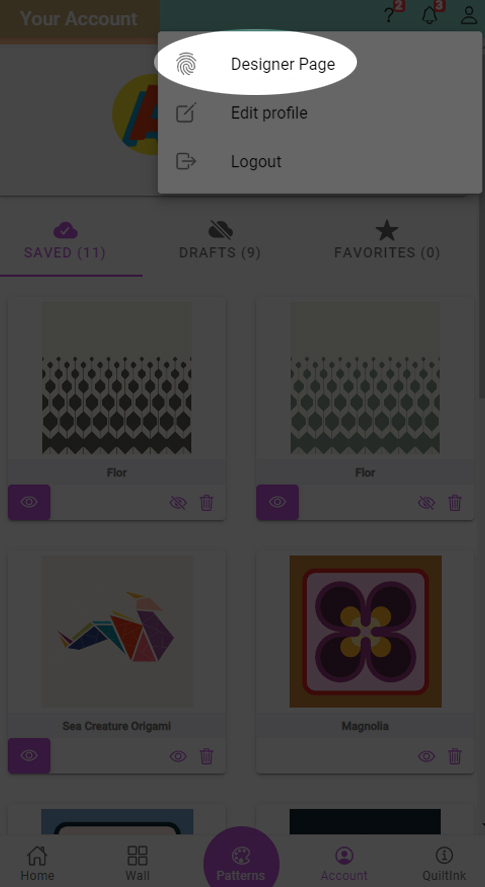
Task: Toggle visibility eye on Sea Creature Origami
Action: pos(178,756)
